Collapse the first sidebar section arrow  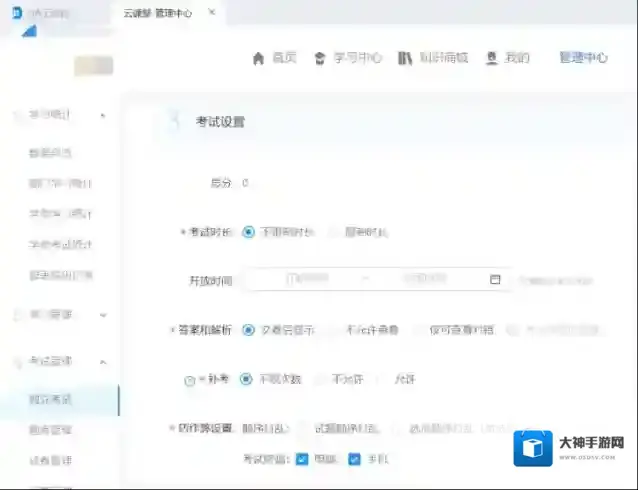(103, 116)
